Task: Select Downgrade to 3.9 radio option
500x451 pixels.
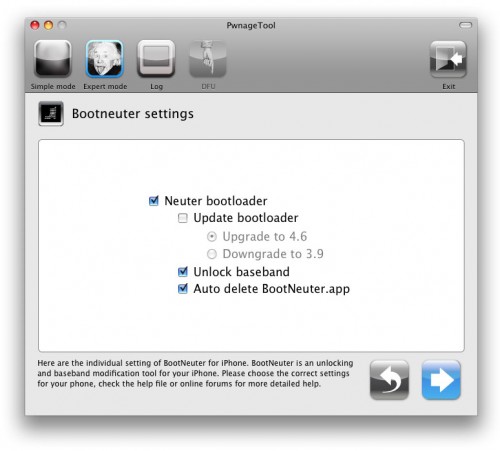Action: (212, 254)
